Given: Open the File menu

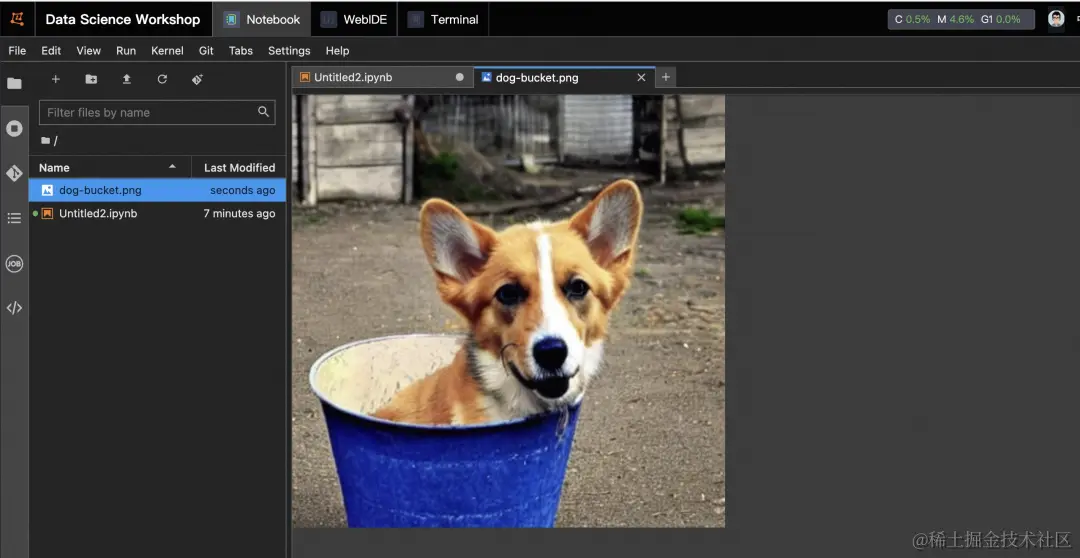Looking at the screenshot, I should [x=17, y=50].
